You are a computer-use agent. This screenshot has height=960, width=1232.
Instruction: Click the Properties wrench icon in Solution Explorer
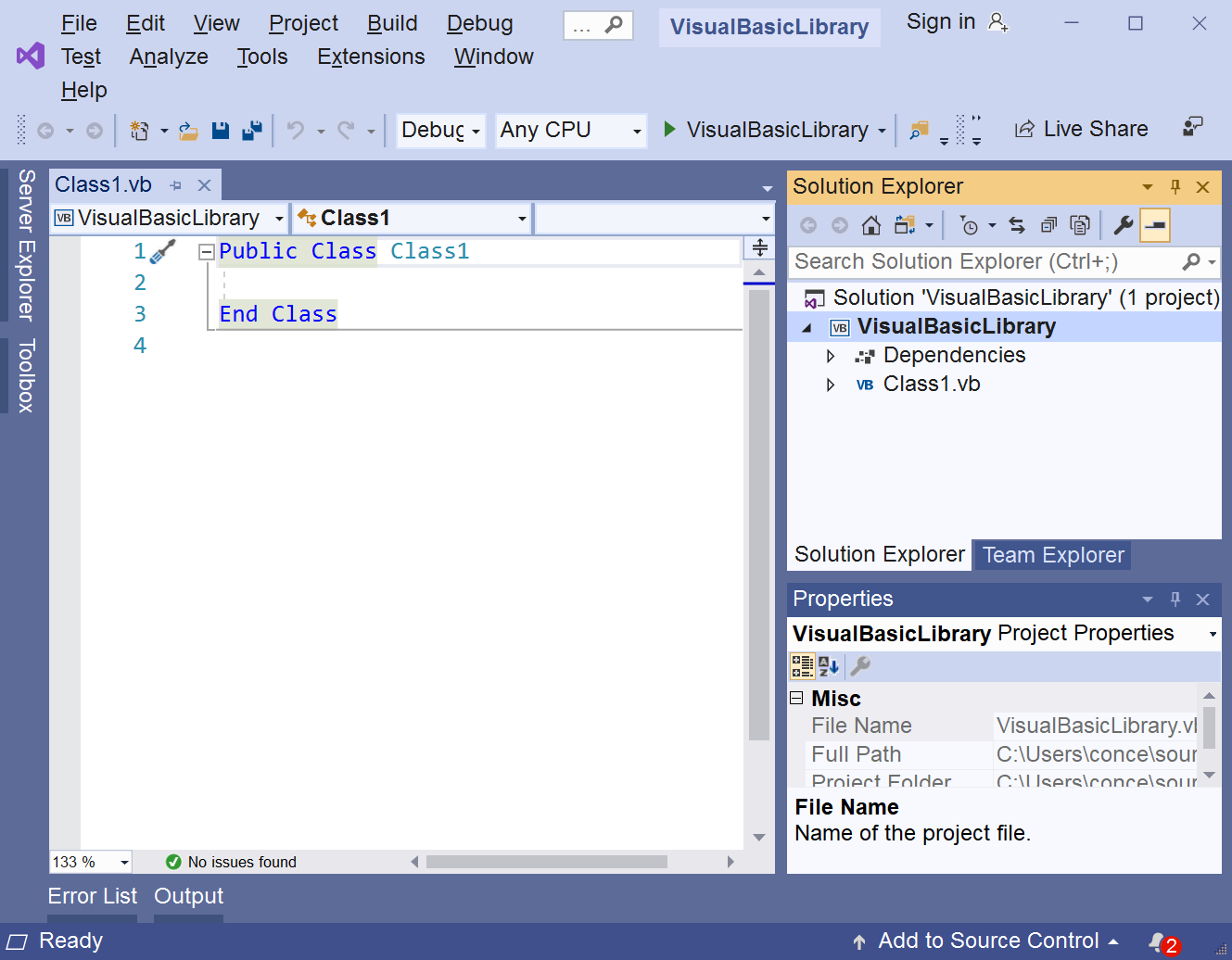[x=1123, y=225]
